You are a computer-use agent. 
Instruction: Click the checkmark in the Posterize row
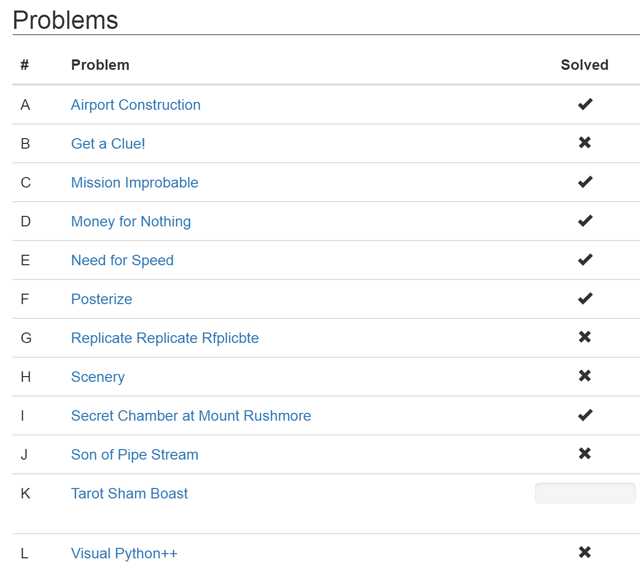click(584, 298)
